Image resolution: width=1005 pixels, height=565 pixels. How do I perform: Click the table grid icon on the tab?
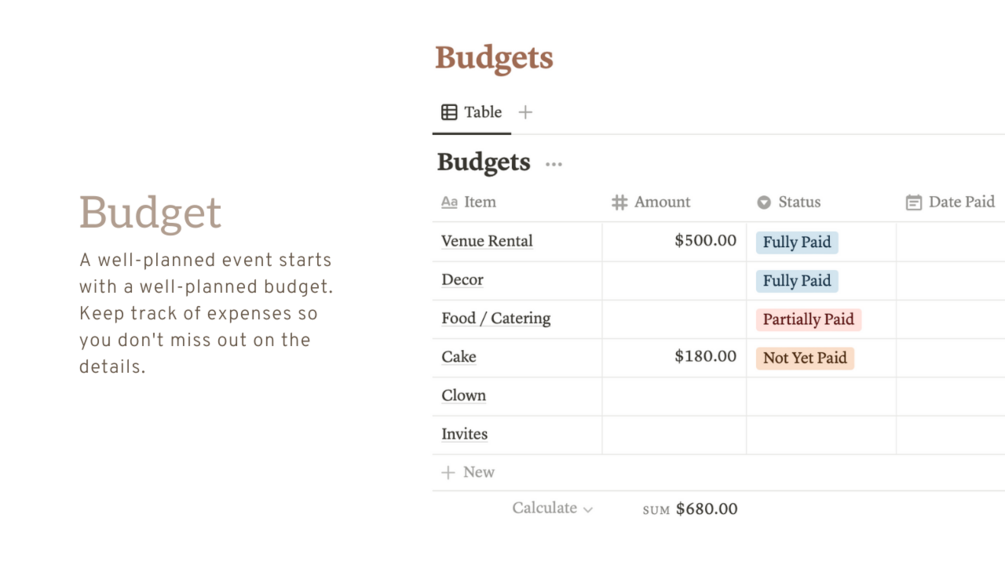point(449,112)
